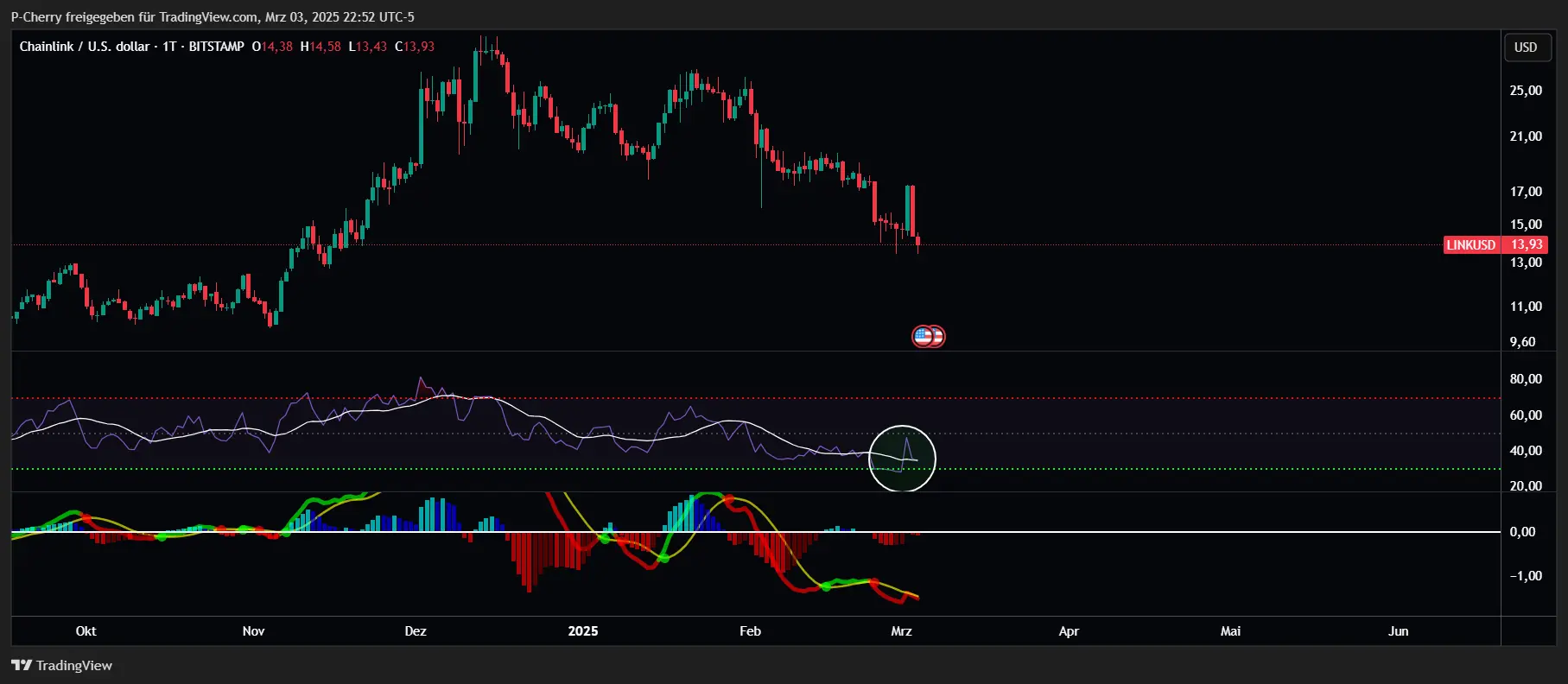Click the Dez label on the time axis
1568x684 pixels.
pyautogui.click(x=416, y=631)
